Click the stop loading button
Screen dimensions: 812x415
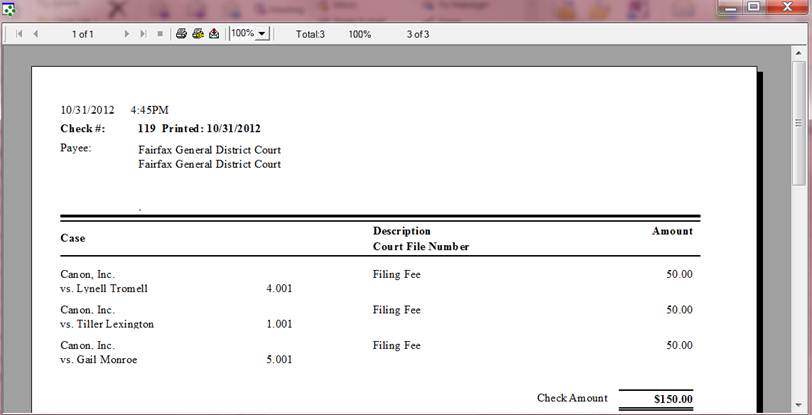(x=160, y=34)
